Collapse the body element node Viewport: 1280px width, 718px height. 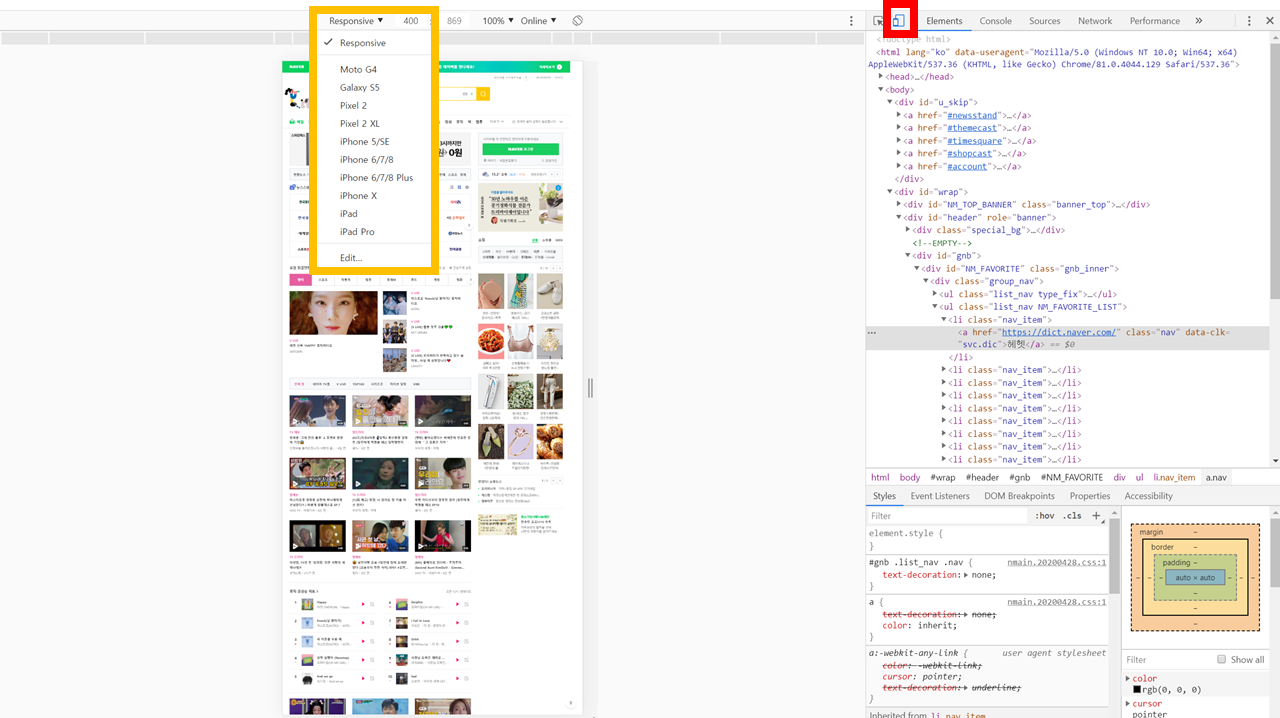(881, 90)
